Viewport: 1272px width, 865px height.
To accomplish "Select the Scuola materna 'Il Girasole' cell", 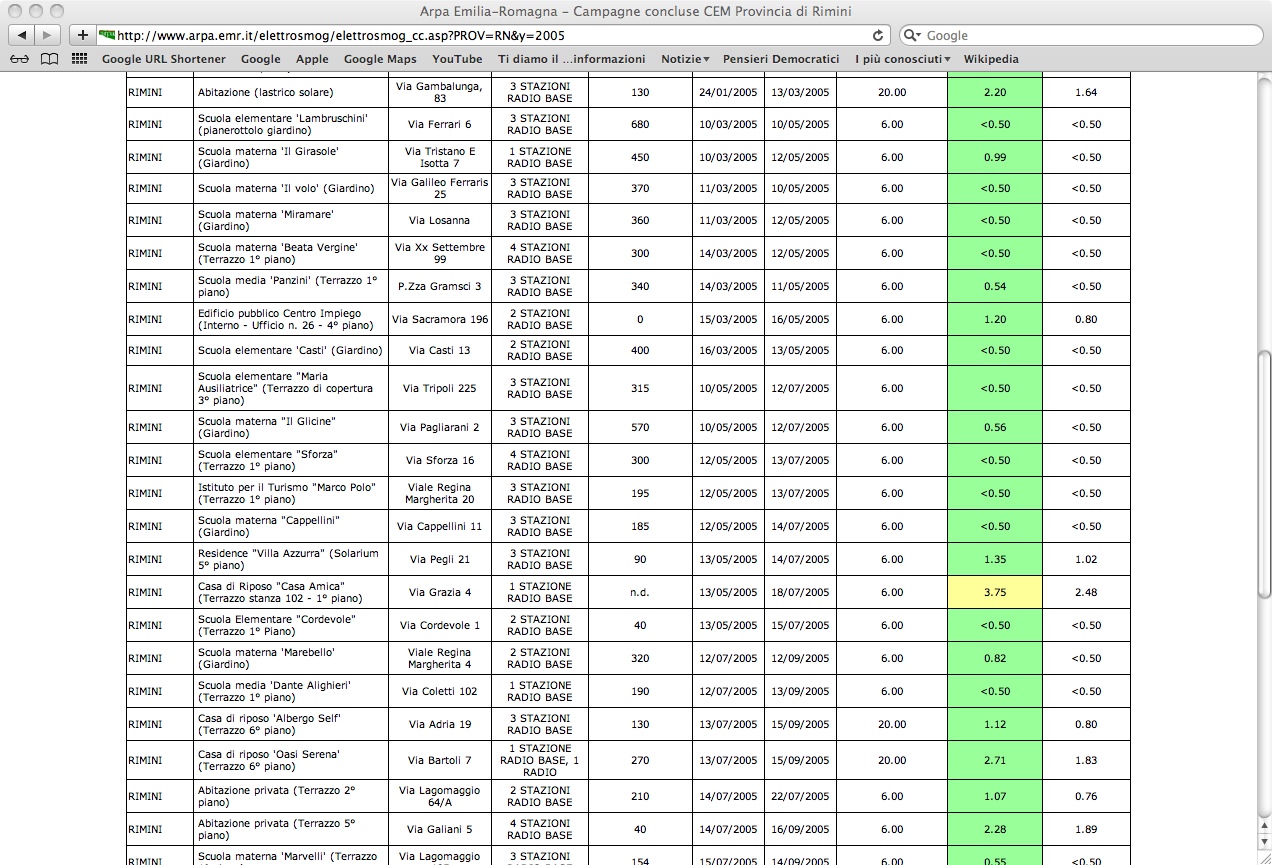I will (291, 157).
